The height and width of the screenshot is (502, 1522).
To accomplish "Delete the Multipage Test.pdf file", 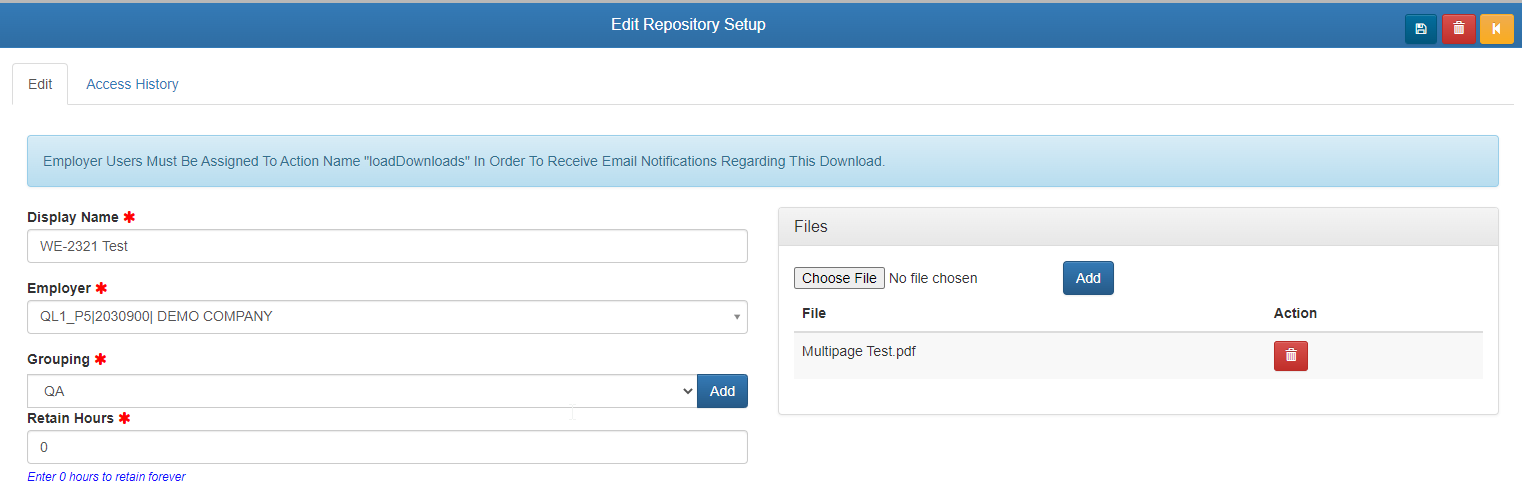I will pyautogui.click(x=1290, y=355).
